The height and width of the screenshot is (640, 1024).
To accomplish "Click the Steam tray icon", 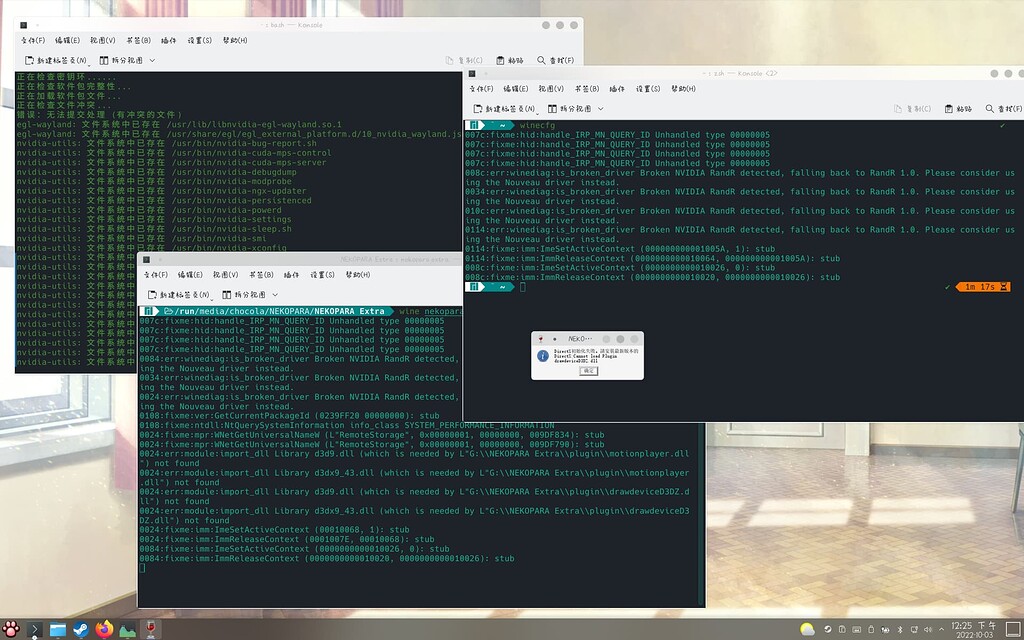I will 827,630.
